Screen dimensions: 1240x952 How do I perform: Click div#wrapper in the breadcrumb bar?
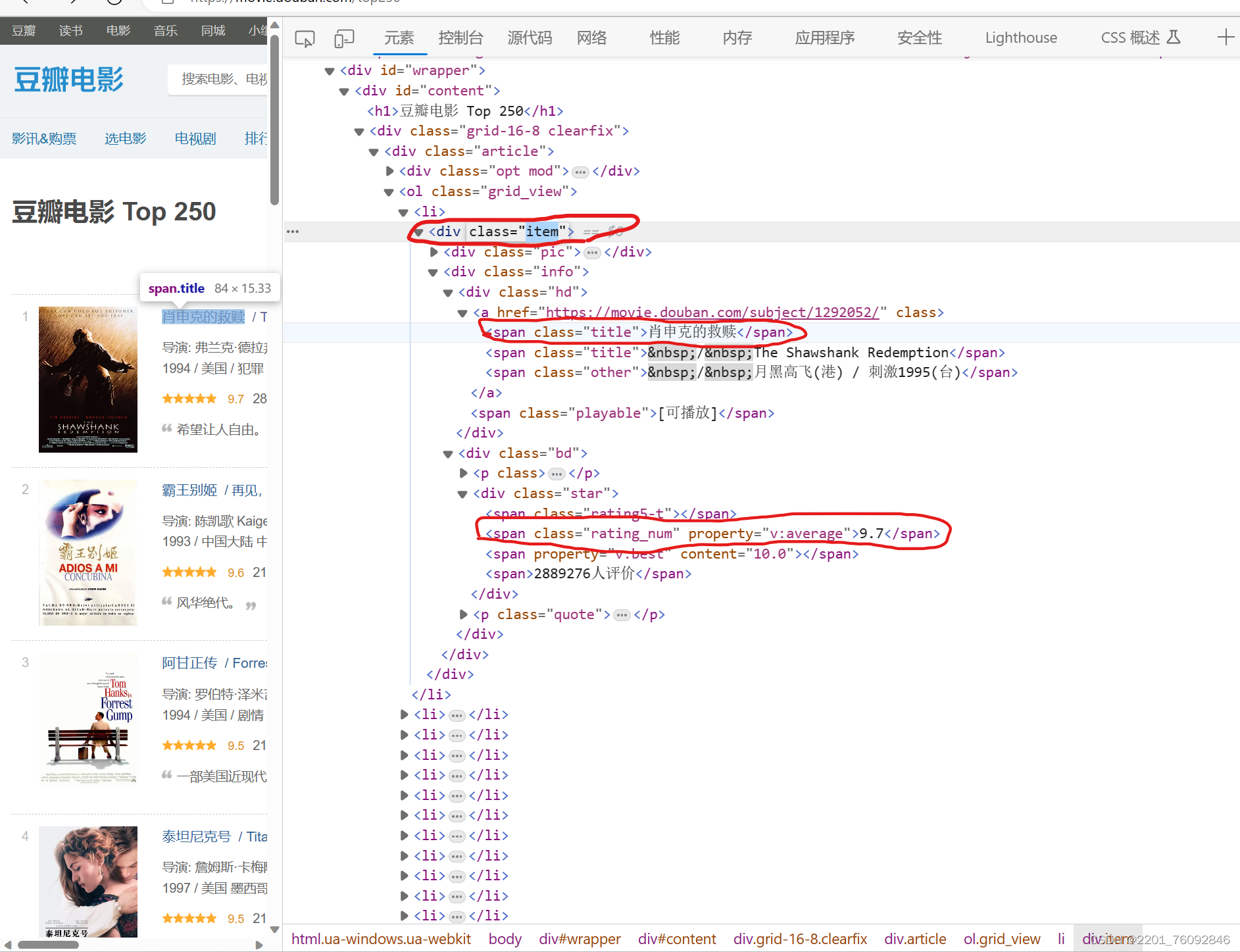[580, 939]
